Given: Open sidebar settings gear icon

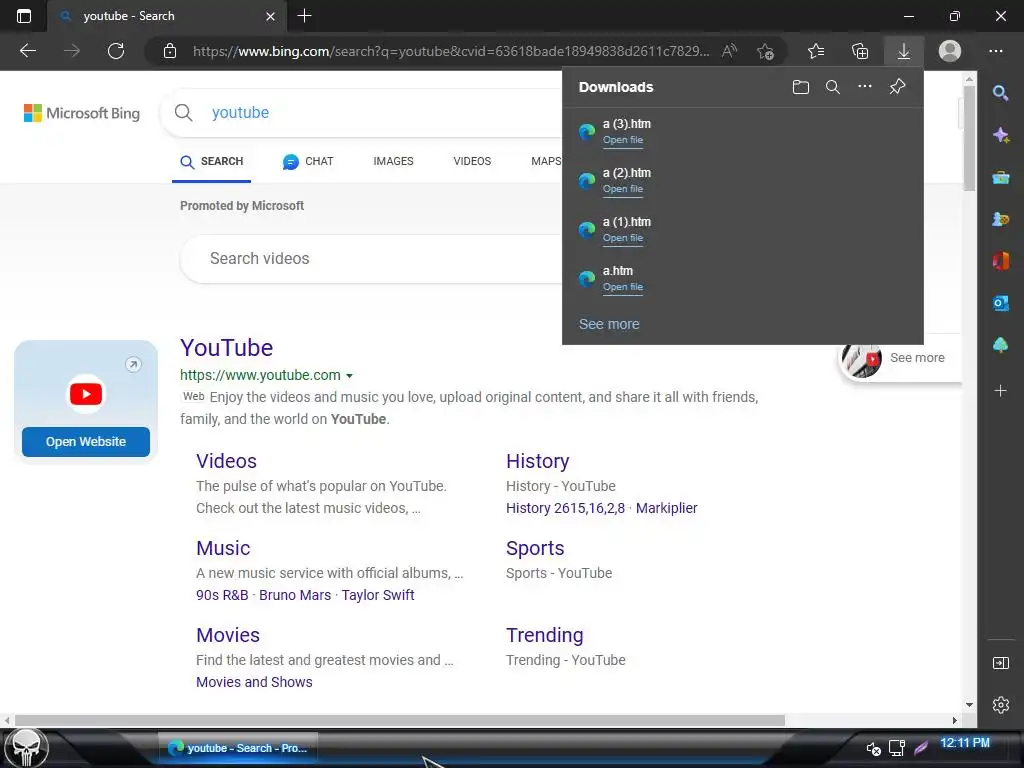Looking at the screenshot, I should click(x=1000, y=705).
